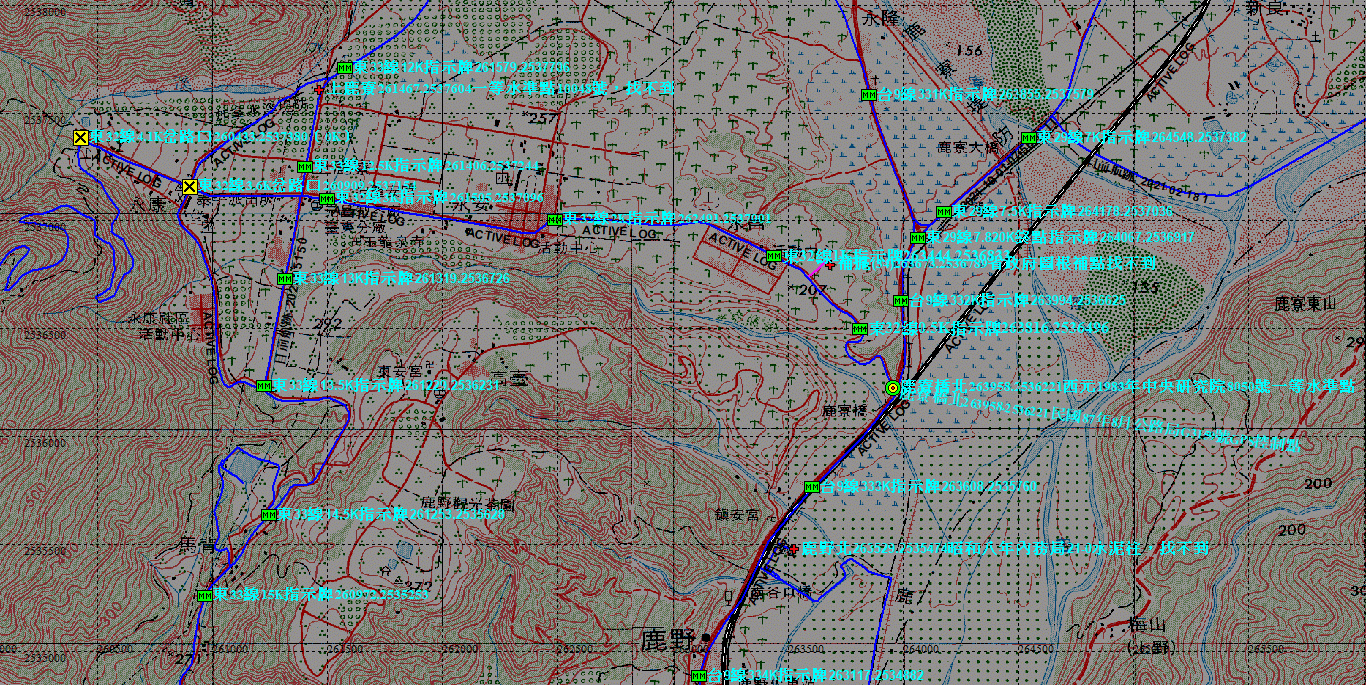The height and width of the screenshot is (685, 1366).
Task: Select the 東29線 7K milepost icon
Action: [x=1028, y=138]
